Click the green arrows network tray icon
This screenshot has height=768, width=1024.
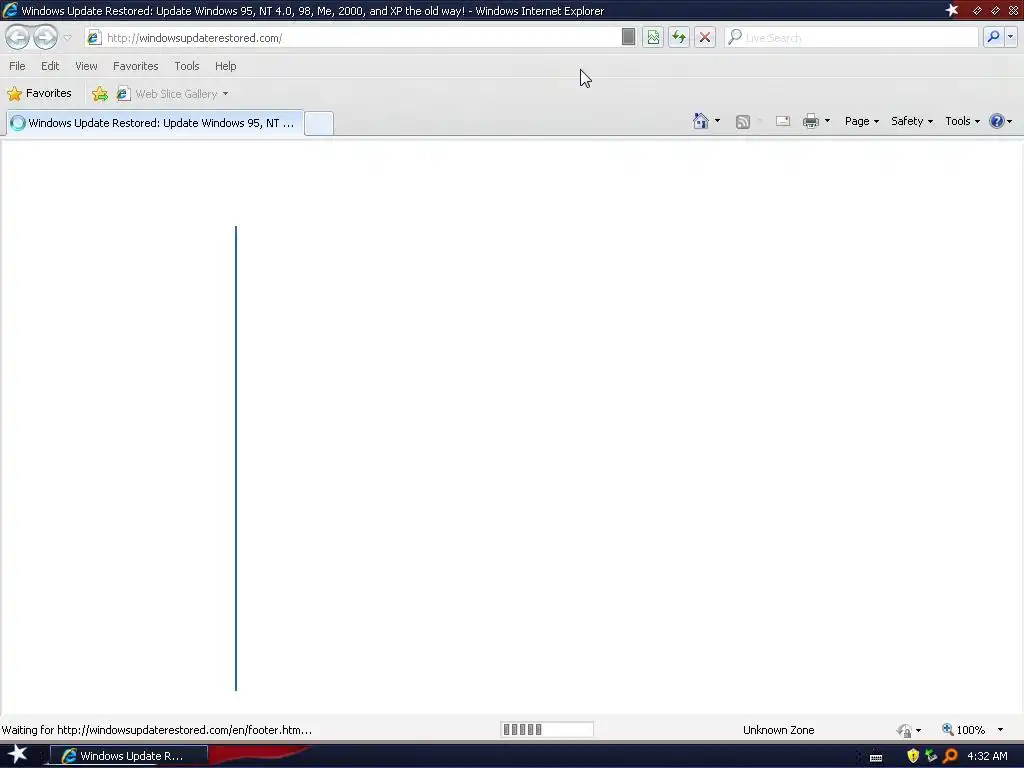[931, 756]
